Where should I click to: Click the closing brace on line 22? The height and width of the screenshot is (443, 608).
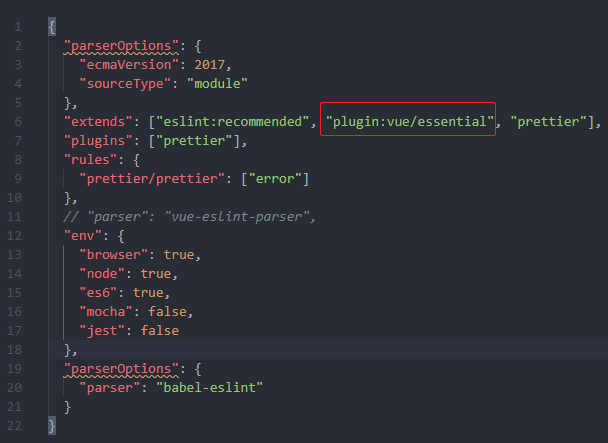pos(52,426)
